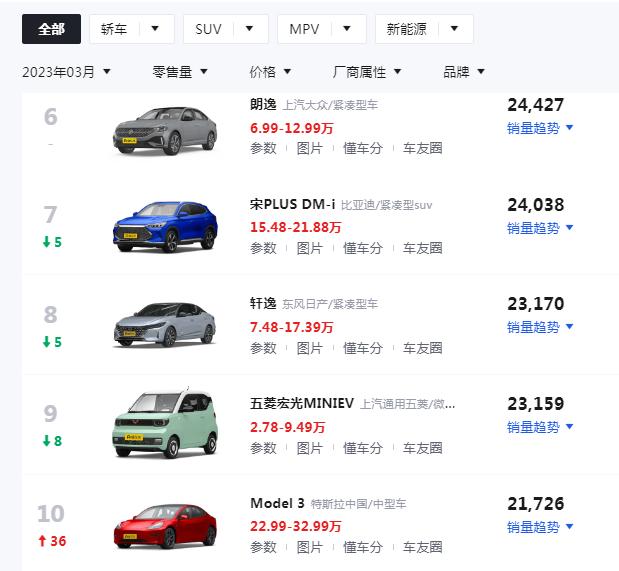Click the 6.99-12.99万 price of 朗逸
This screenshot has width=619, height=571.
coord(292,128)
